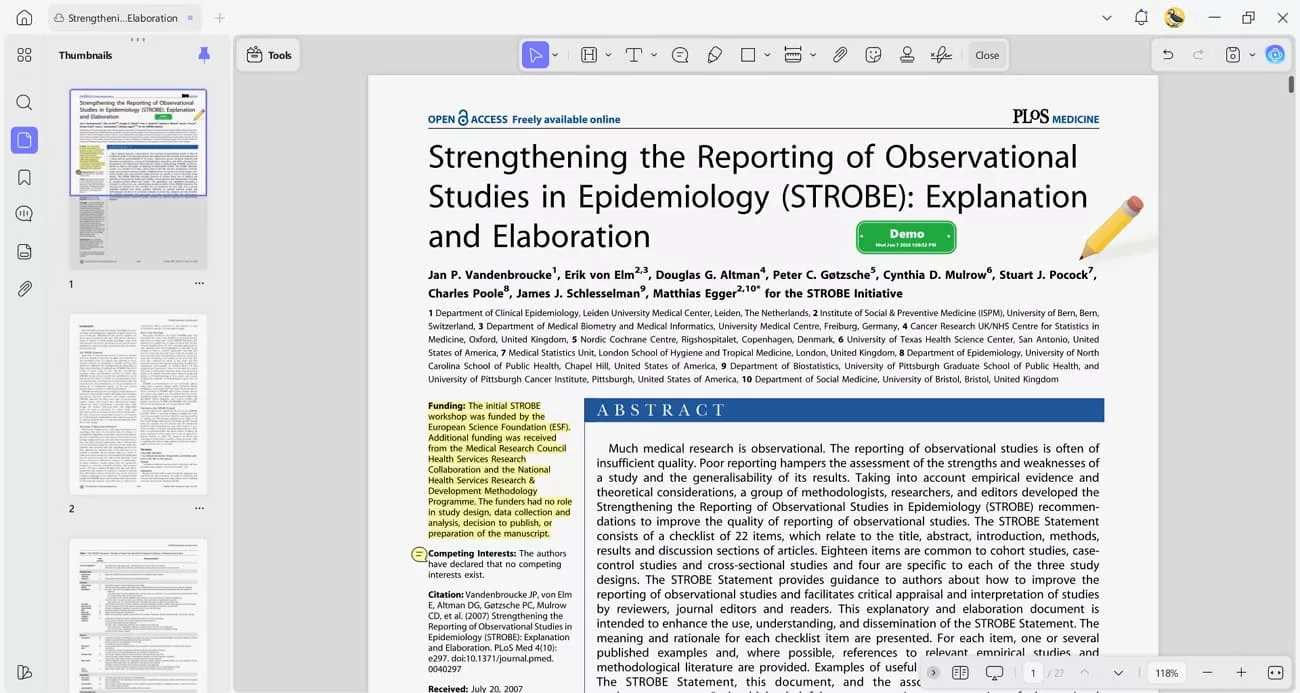Select the stamp tool
The height and width of the screenshot is (693, 1300).
(907, 55)
